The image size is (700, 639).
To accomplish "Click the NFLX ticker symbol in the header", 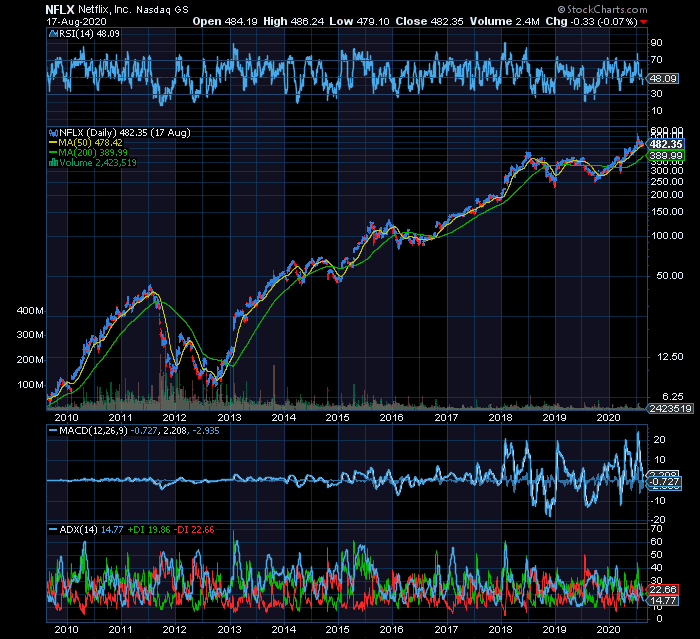I will [60, 9].
